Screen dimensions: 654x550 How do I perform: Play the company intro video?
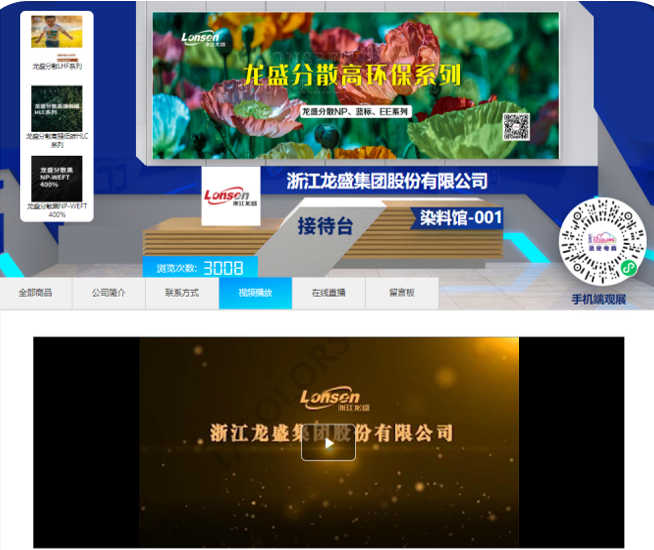pyautogui.click(x=328, y=443)
